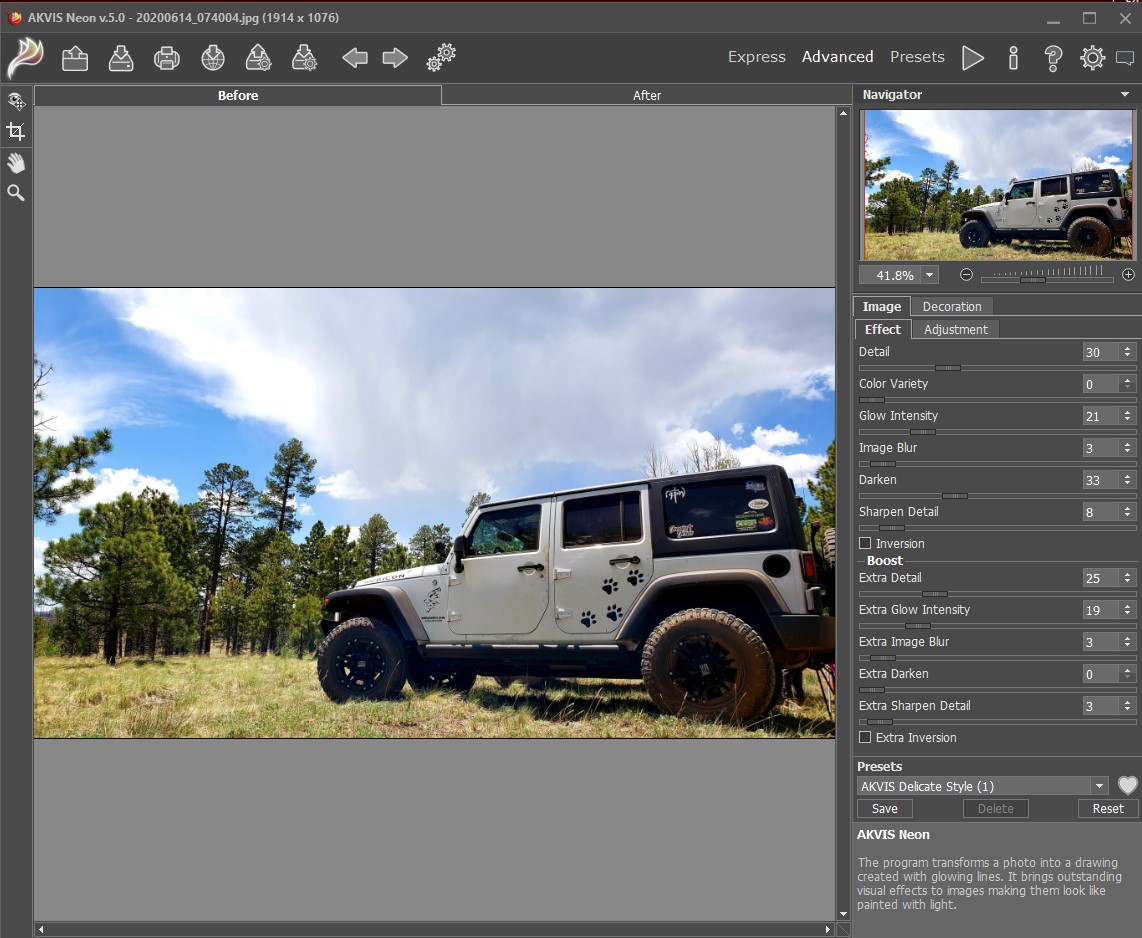Screen dimensions: 1142x938
Task: Open the presets dropdown showing AKVIS Delicate Style
Action: (x=1097, y=785)
